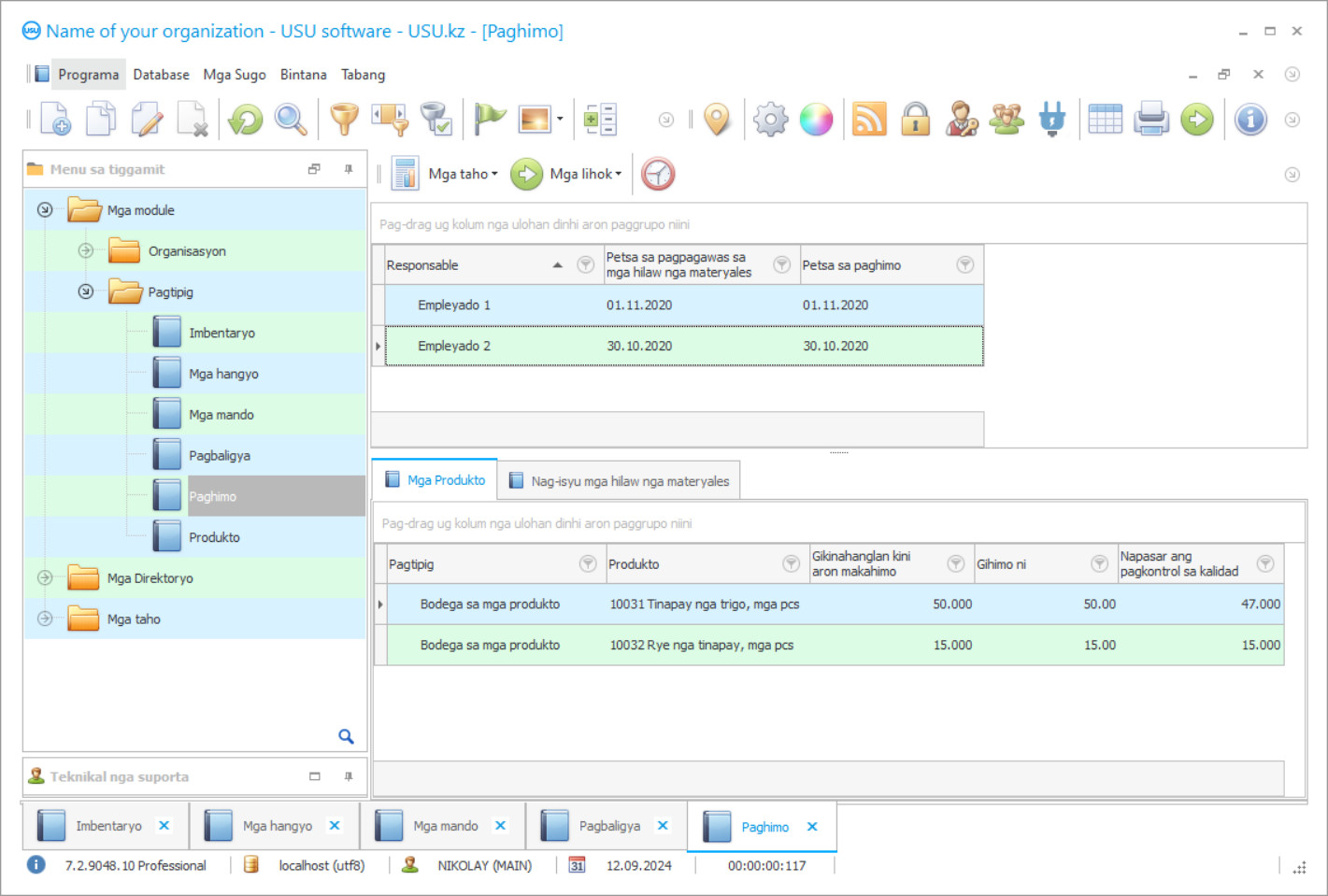Screen dimensions: 1328x896
Task: Open the color wheel theme icon
Action: (x=816, y=119)
